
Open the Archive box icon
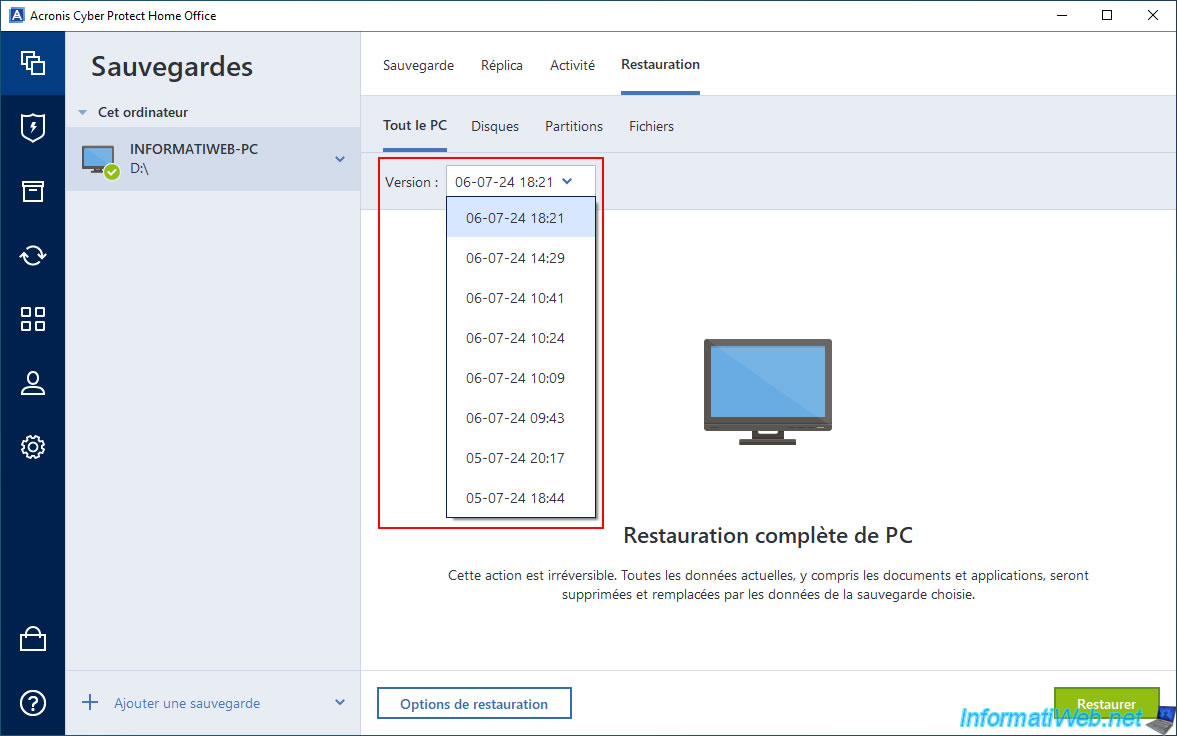click(x=33, y=191)
